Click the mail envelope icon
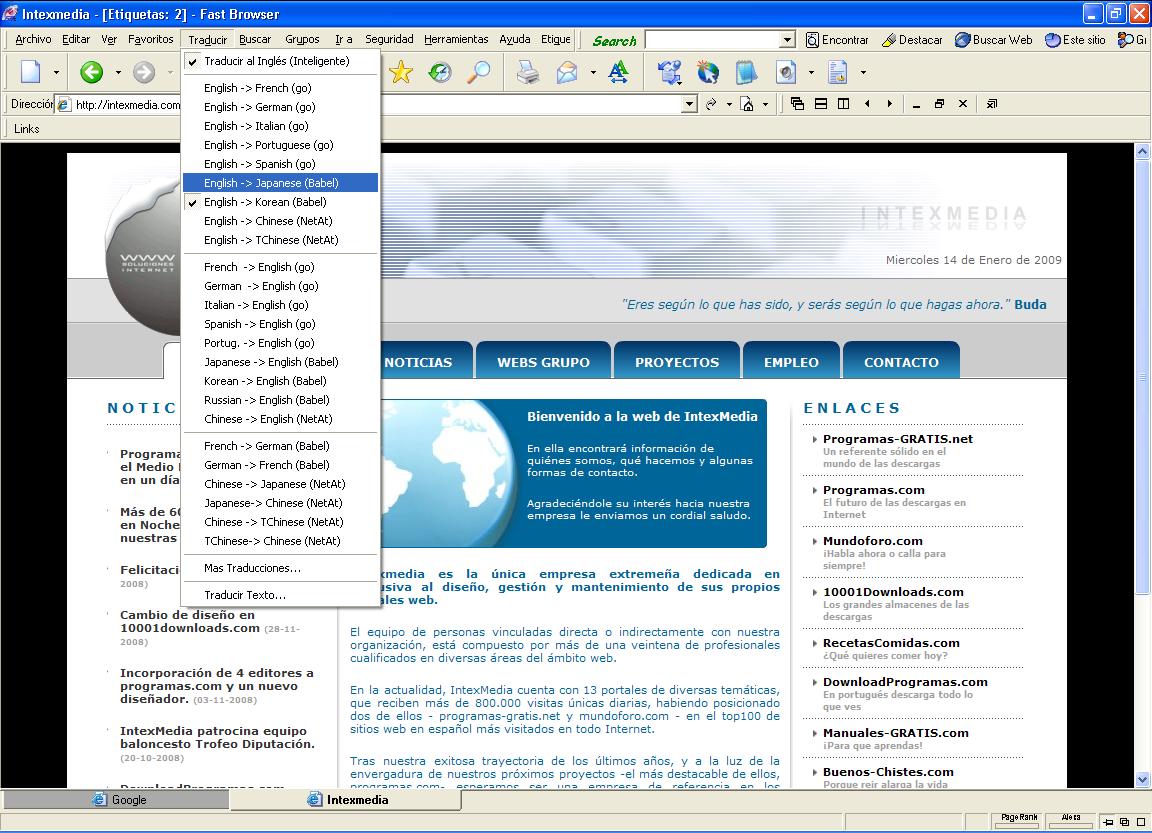Viewport: 1152px width, 833px height. 567,72
